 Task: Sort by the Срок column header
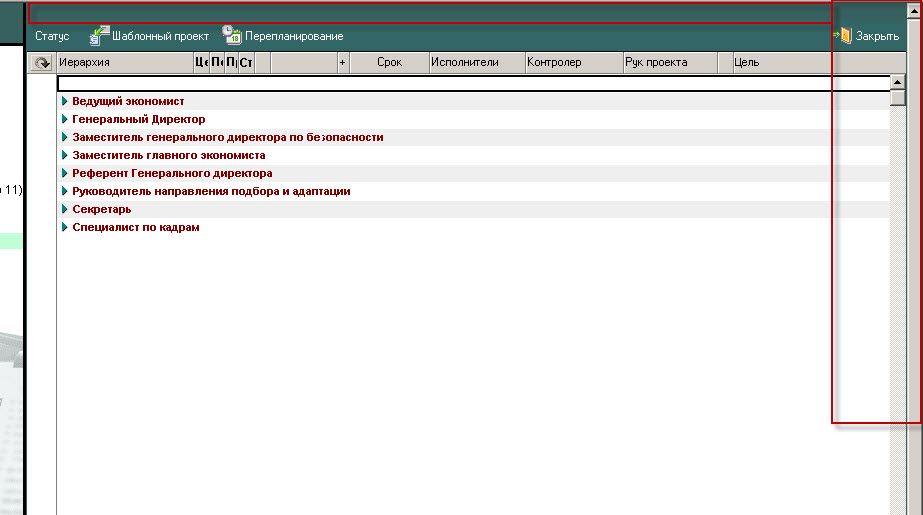point(389,63)
